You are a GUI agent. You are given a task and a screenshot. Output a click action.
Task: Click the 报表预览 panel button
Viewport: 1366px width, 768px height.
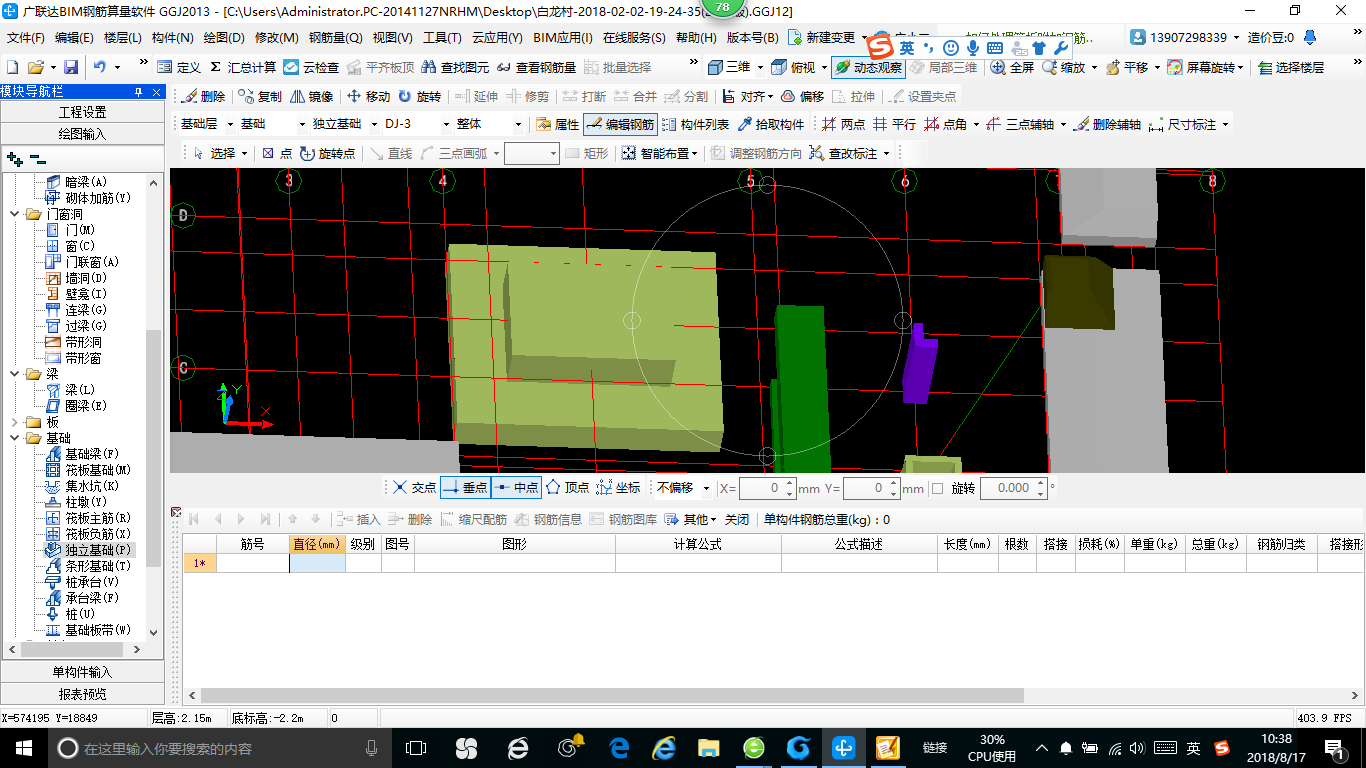pos(82,694)
